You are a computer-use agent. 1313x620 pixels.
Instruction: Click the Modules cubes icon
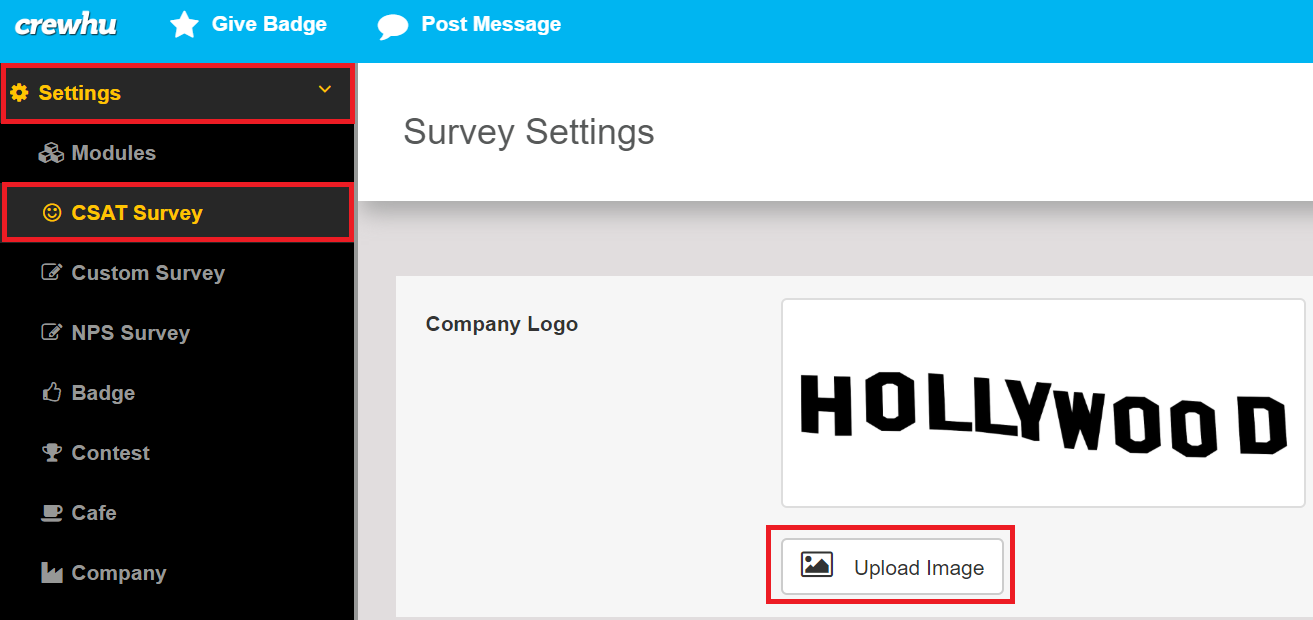tap(51, 153)
